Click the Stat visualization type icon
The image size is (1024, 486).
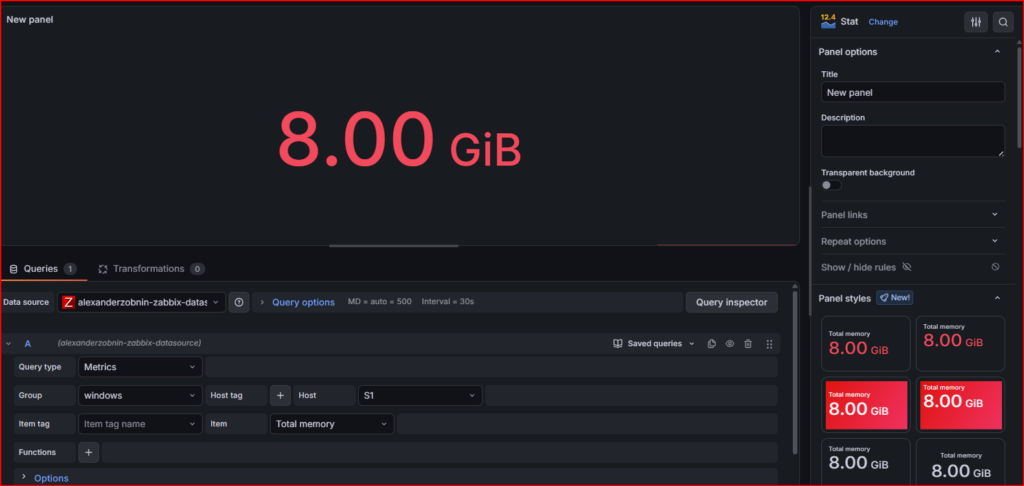point(828,21)
